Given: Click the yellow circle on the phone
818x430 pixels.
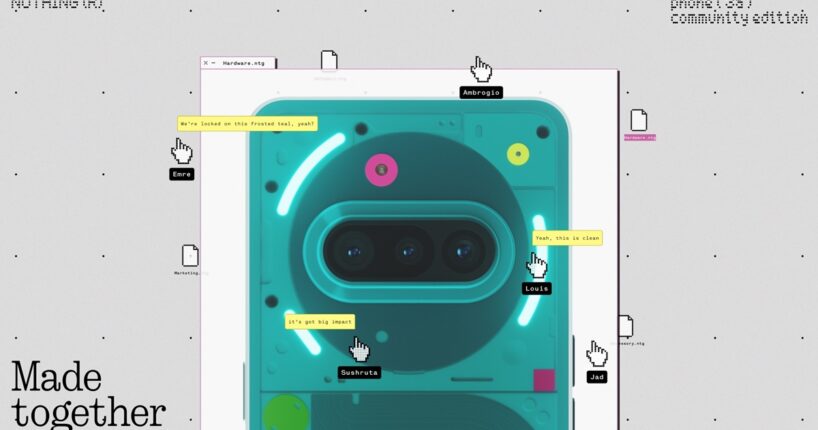Looking at the screenshot, I should click(518, 154).
